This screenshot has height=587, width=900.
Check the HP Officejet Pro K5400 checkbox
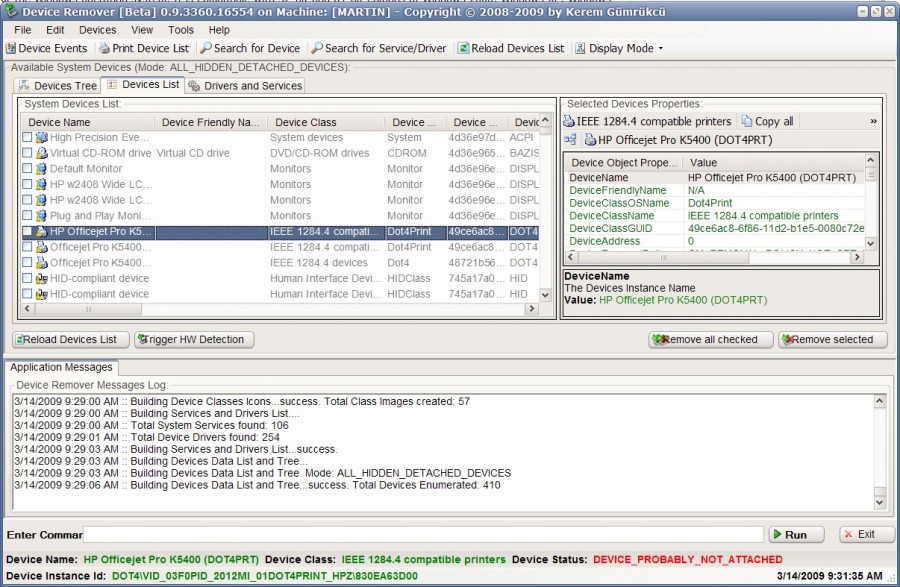(x=28, y=231)
